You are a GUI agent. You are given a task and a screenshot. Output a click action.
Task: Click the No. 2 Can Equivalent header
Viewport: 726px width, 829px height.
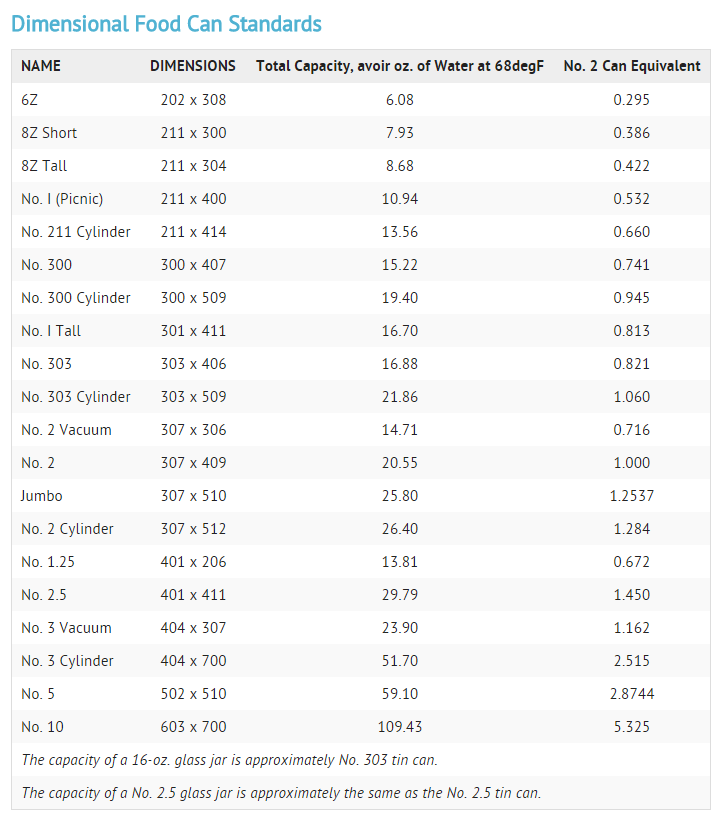coord(632,66)
